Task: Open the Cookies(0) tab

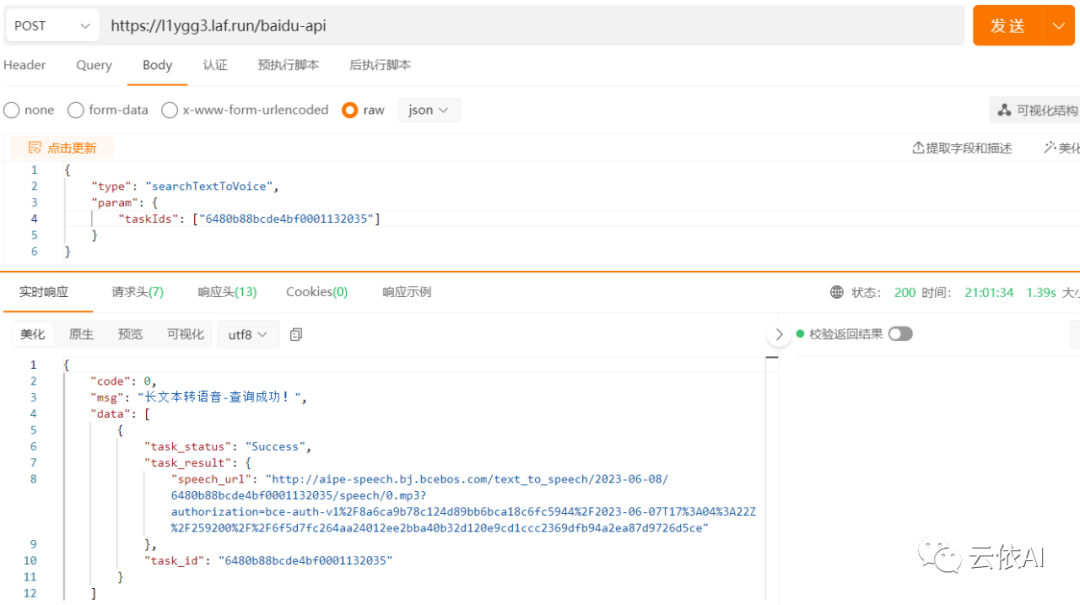Action: click(317, 292)
